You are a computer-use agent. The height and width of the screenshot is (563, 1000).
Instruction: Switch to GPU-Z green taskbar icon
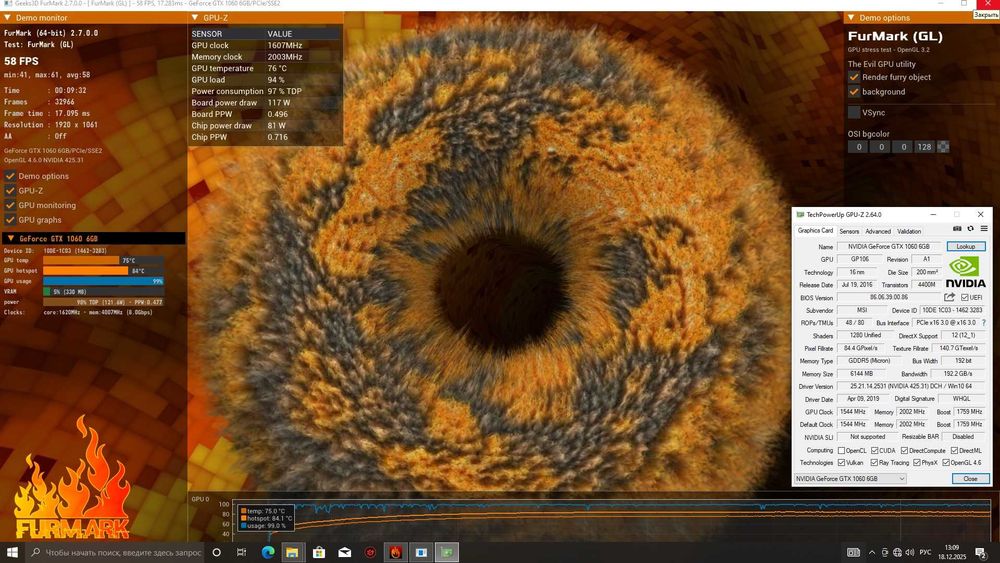pyautogui.click(x=446, y=552)
